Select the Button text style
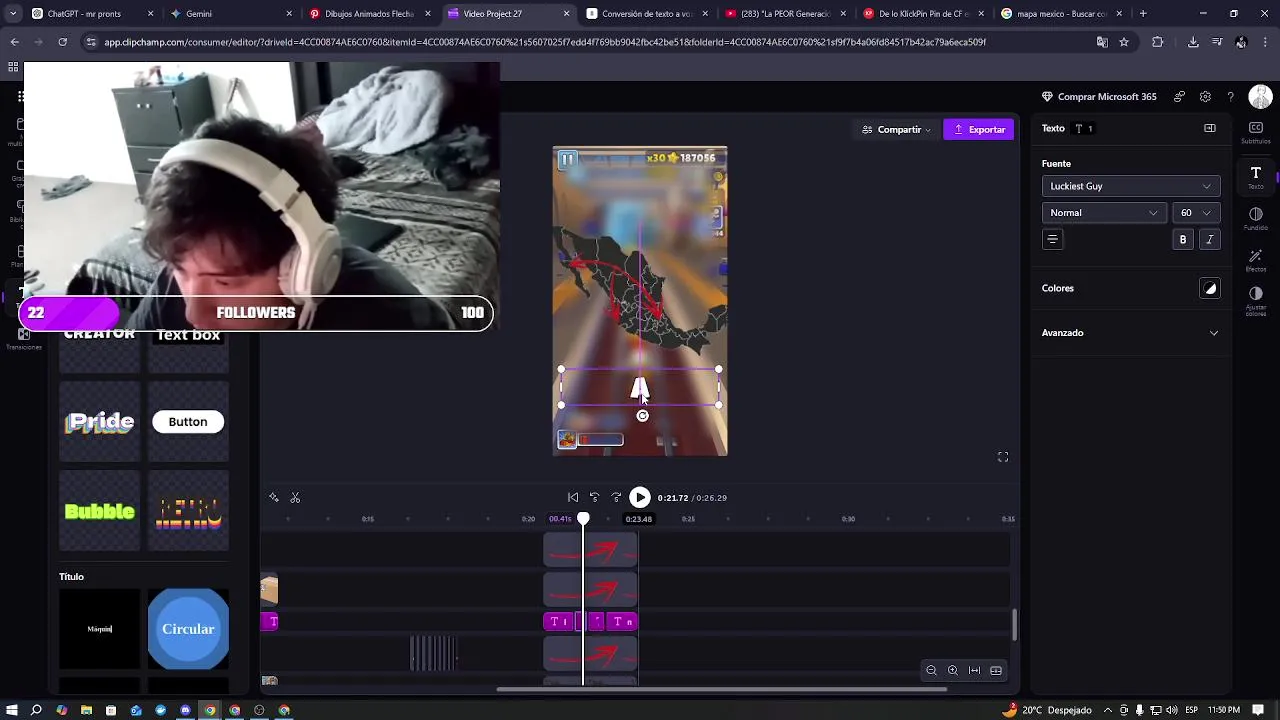1280x720 pixels. [188, 422]
